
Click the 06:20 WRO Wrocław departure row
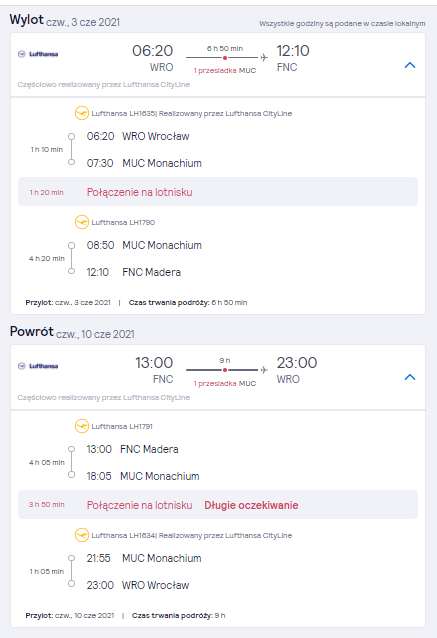tap(138, 136)
